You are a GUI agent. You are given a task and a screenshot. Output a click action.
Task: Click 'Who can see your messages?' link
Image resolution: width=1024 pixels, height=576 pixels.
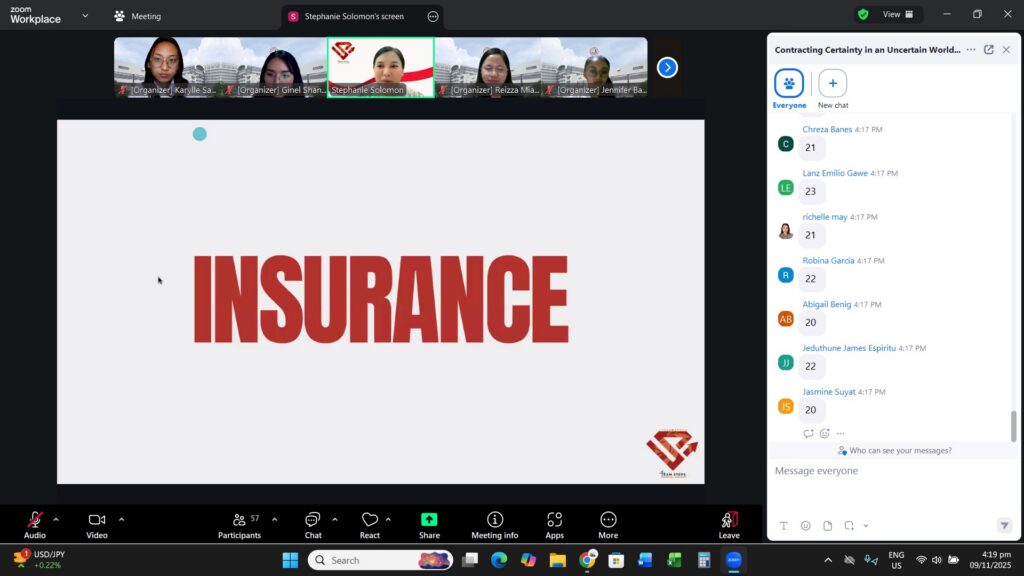click(x=894, y=451)
